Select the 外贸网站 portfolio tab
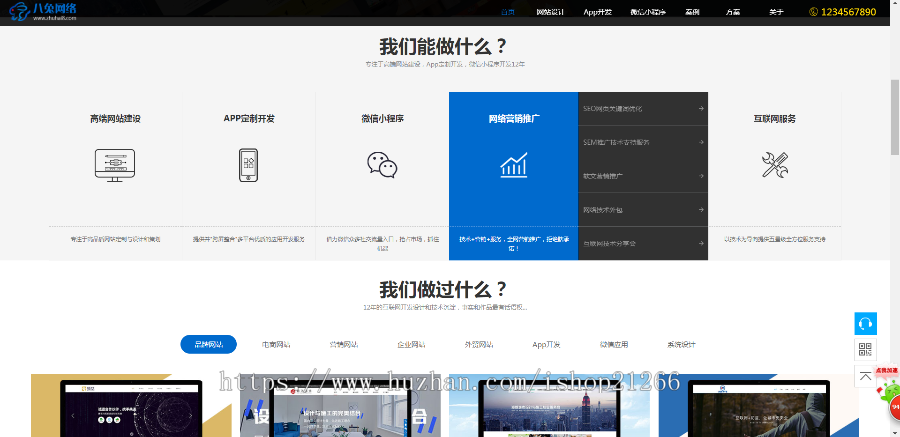 (479, 345)
